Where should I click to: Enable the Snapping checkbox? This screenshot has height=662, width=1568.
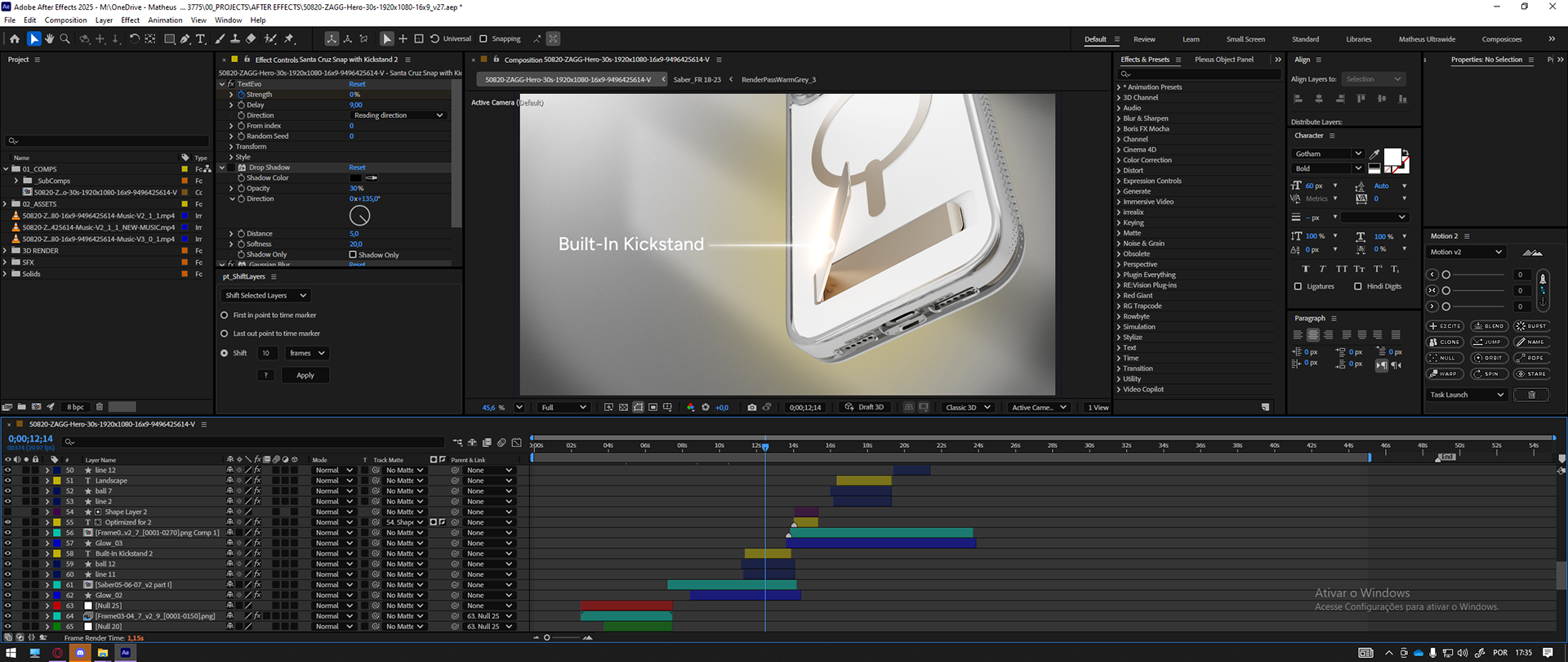pyautogui.click(x=483, y=38)
